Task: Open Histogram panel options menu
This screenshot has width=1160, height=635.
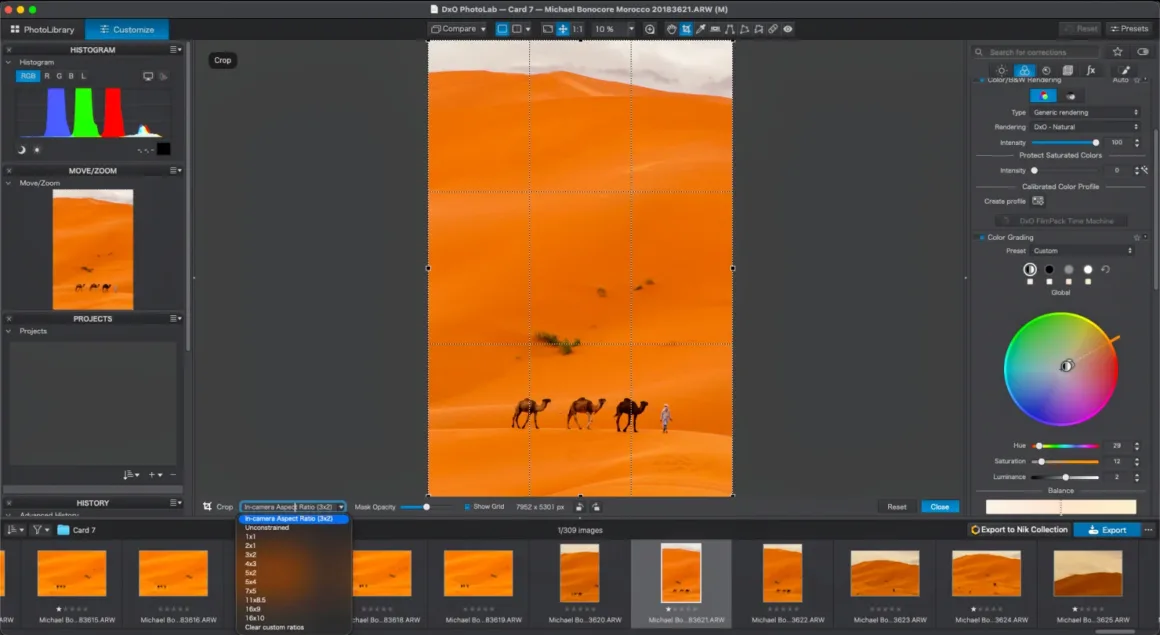Action: 175,50
